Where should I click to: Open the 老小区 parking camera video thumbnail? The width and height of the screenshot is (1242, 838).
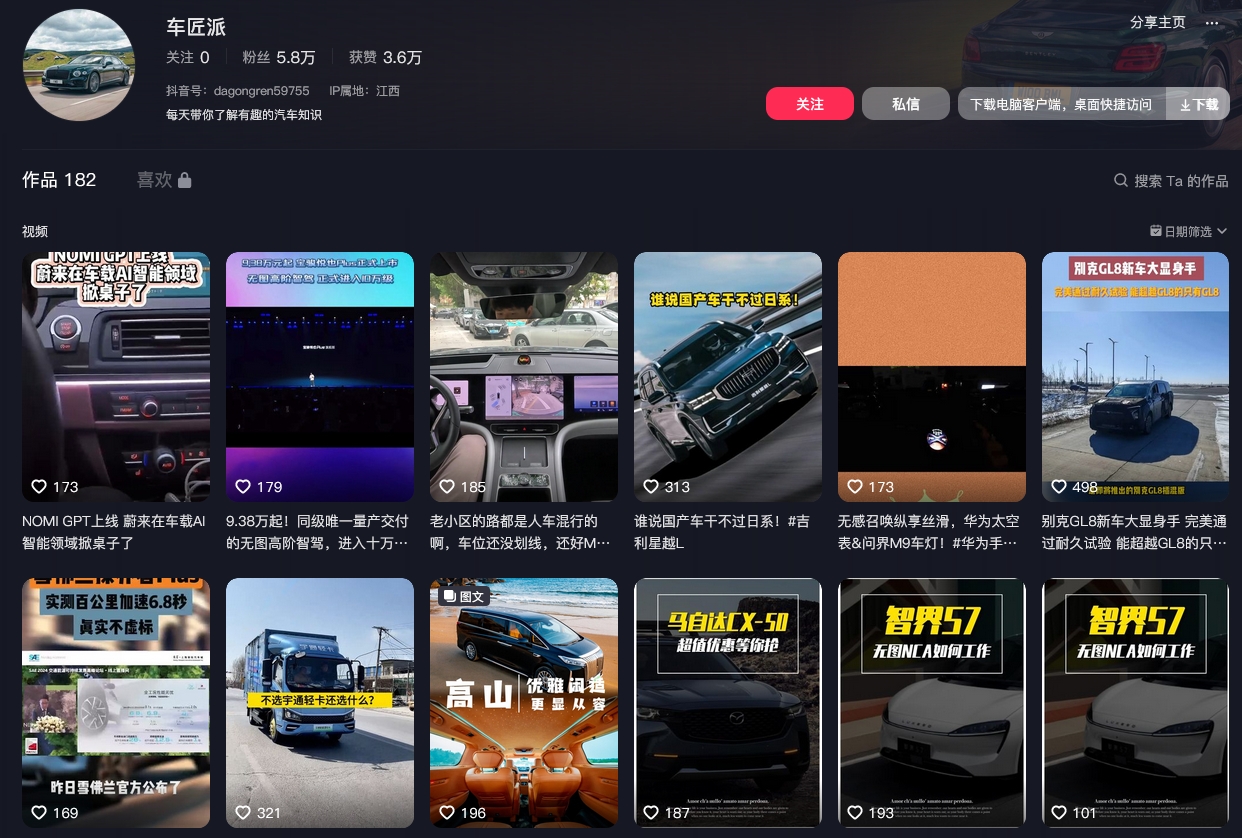pos(524,377)
